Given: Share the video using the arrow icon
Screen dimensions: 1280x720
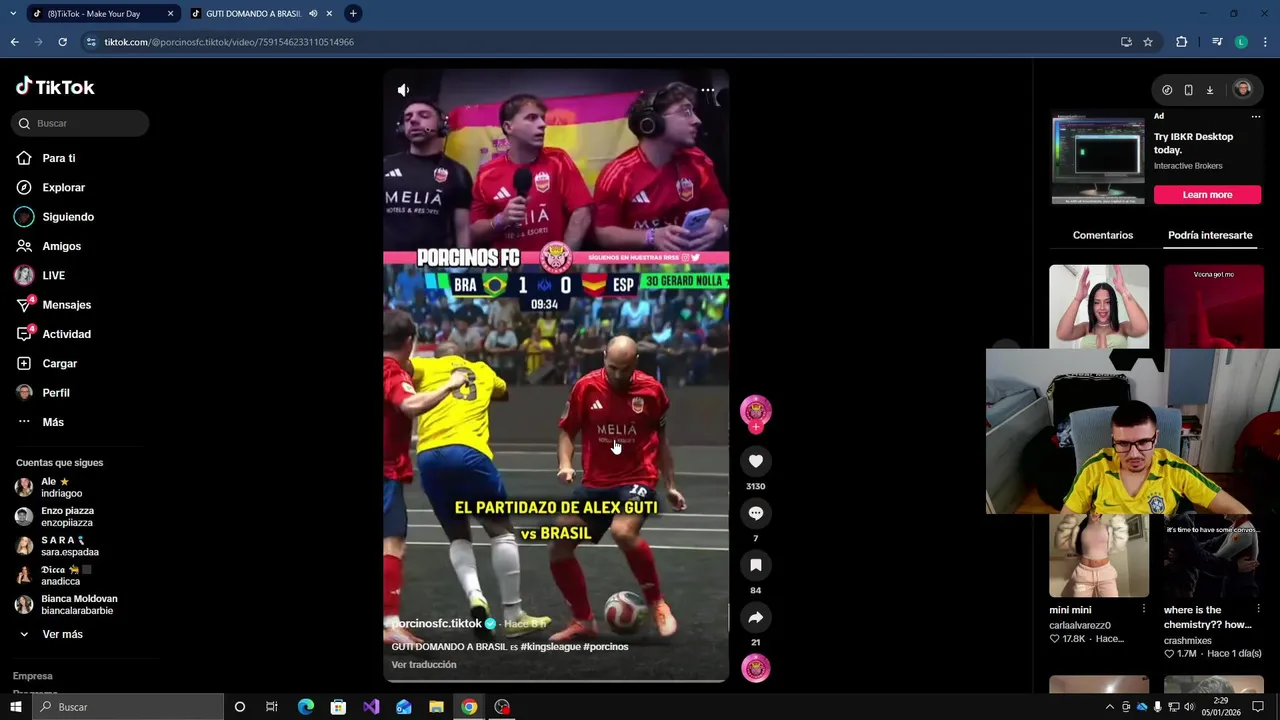Looking at the screenshot, I should point(756,617).
